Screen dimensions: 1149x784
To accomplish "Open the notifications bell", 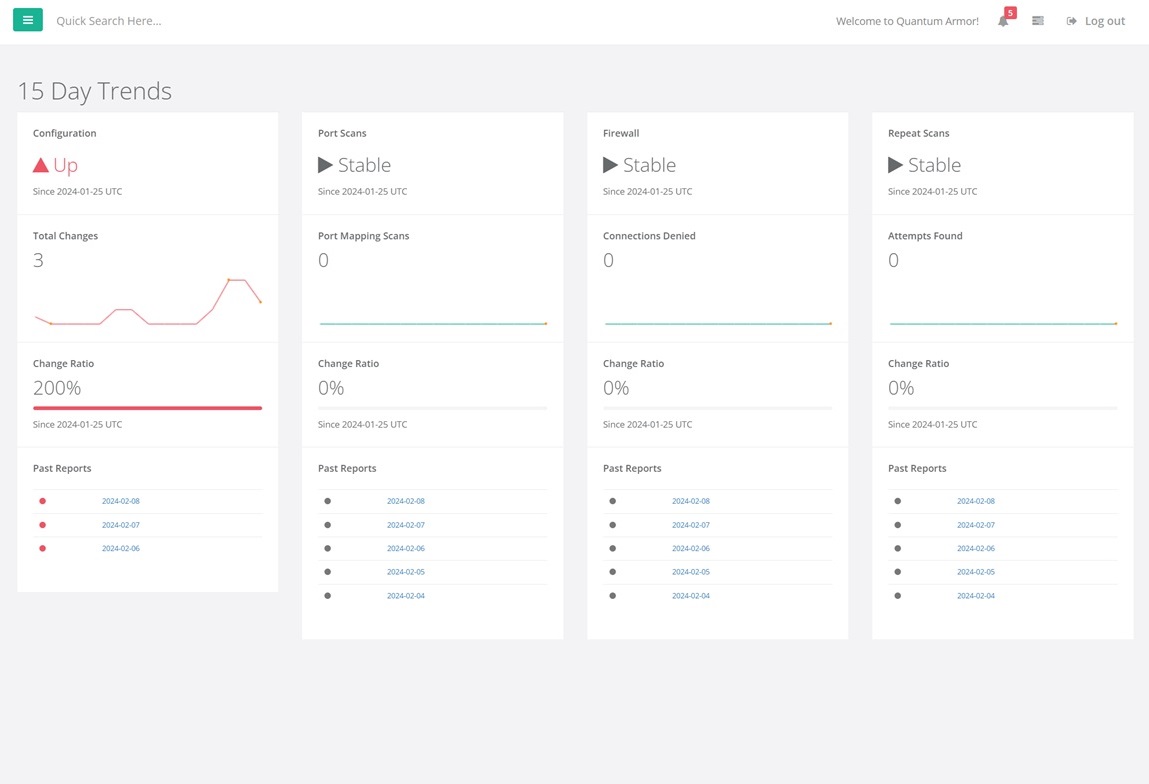I will coord(1002,21).
